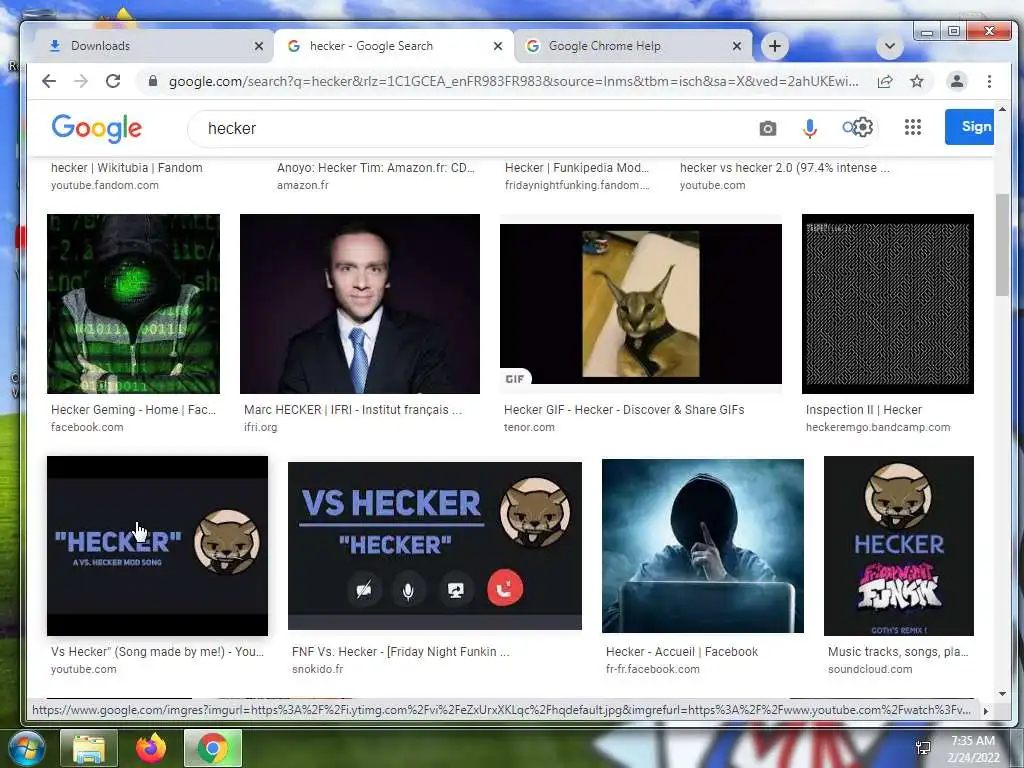Share this page via the share icon
Viewport: 1024px width, 768px height.
(x=885, y=81)
